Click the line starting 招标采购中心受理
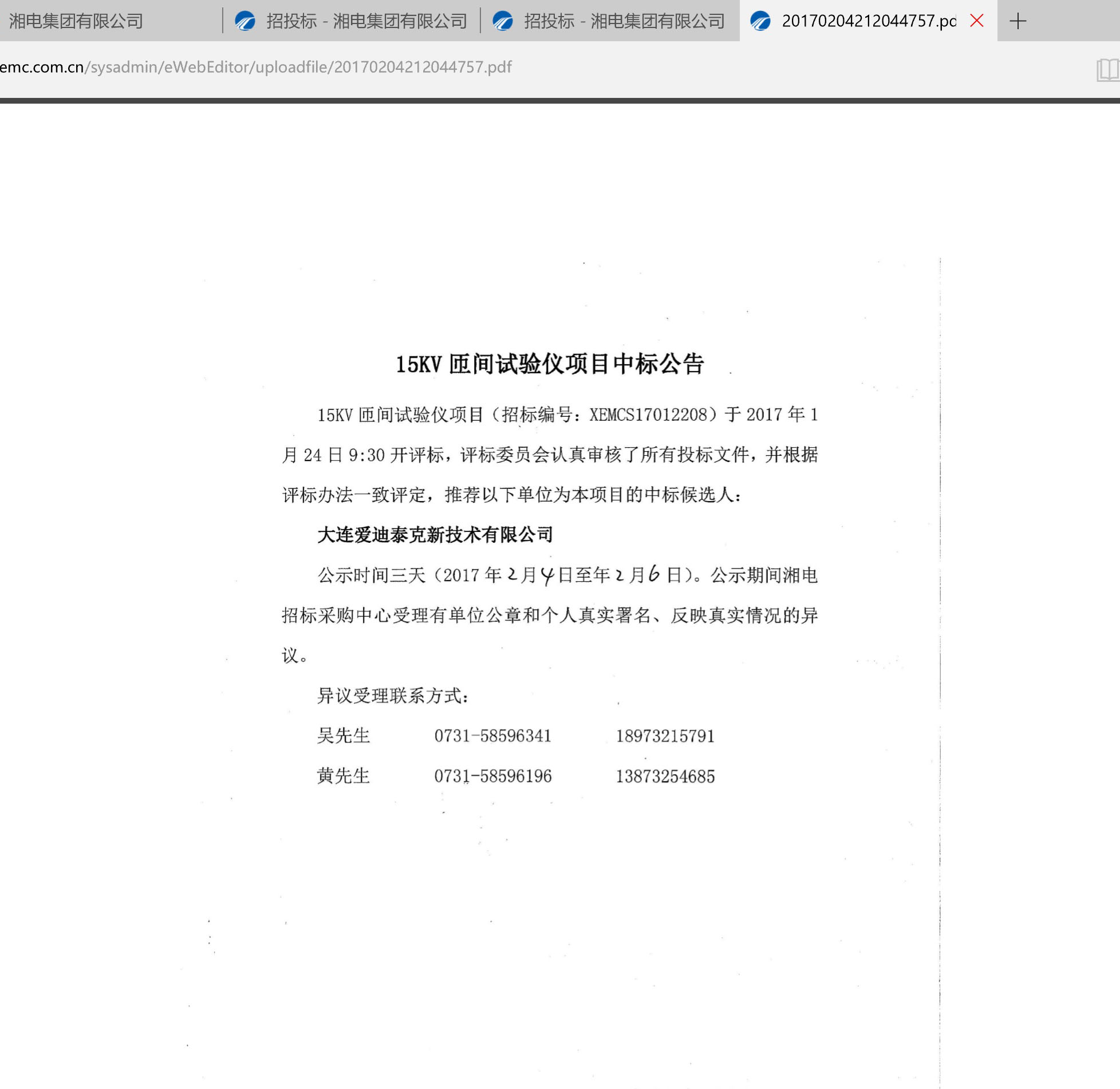Screen dimensions: 1120x1089 point(550,615)
